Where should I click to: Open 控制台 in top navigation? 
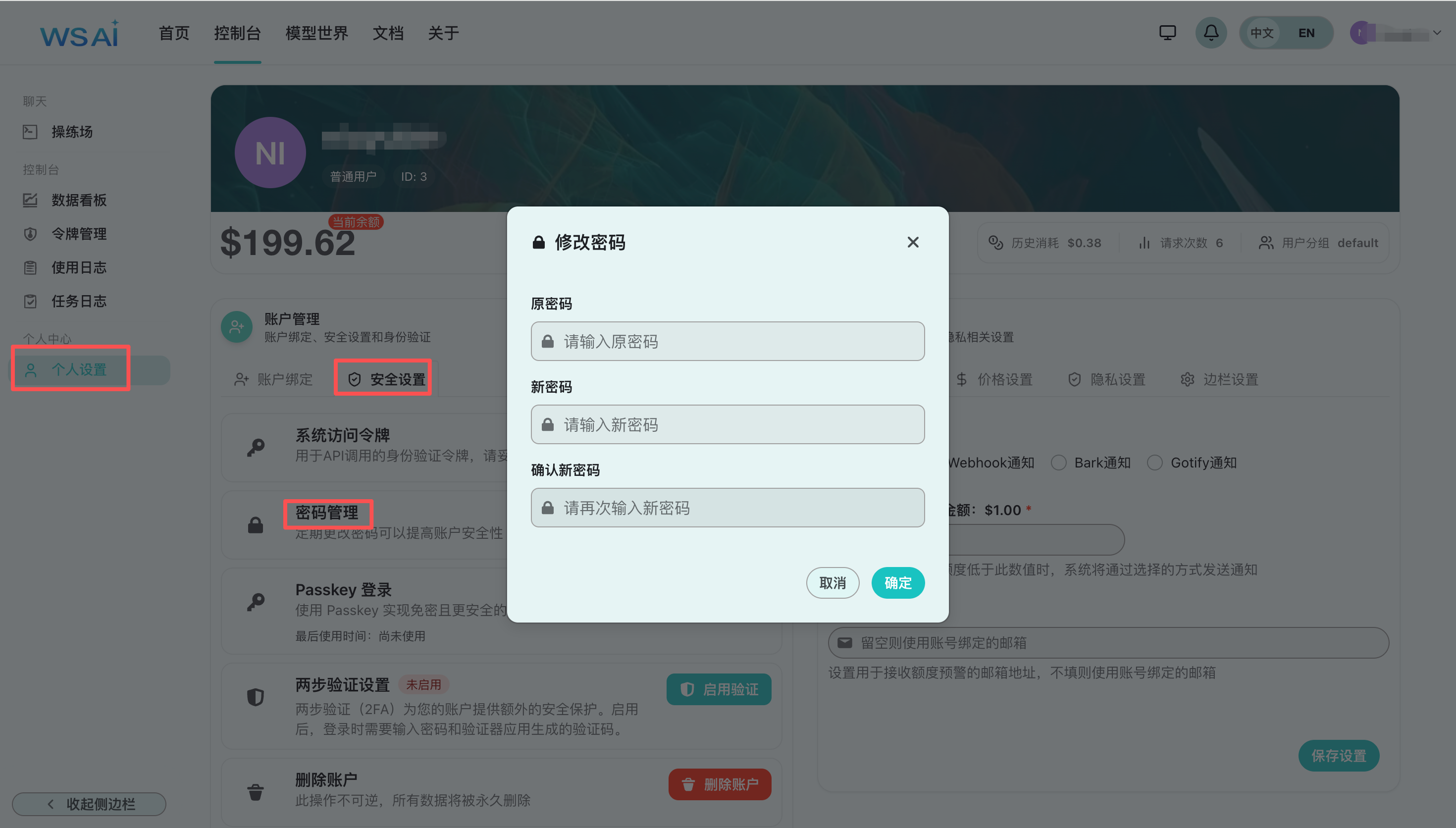(238, 33)
